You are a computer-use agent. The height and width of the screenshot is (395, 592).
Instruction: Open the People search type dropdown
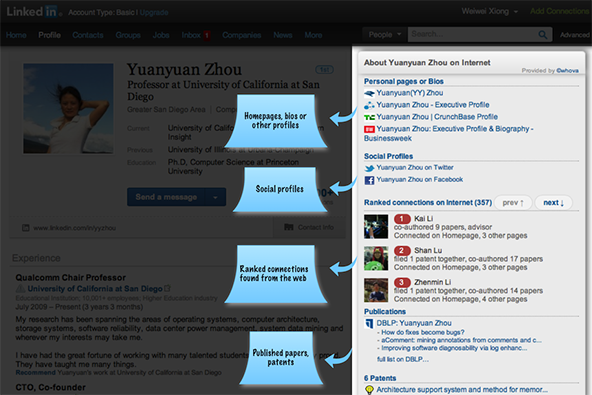pyautogui.click(x=385, y=35)
